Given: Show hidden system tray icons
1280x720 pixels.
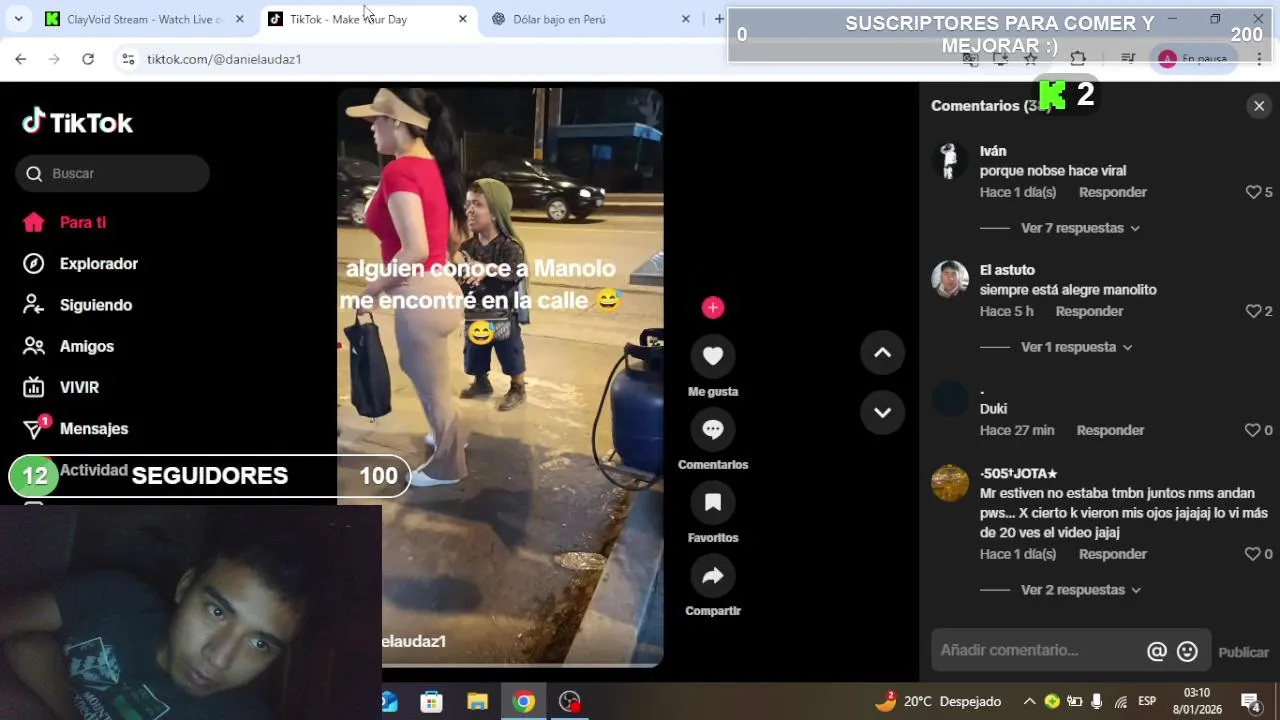Looking at the screenshot, I should (1029, 701).
